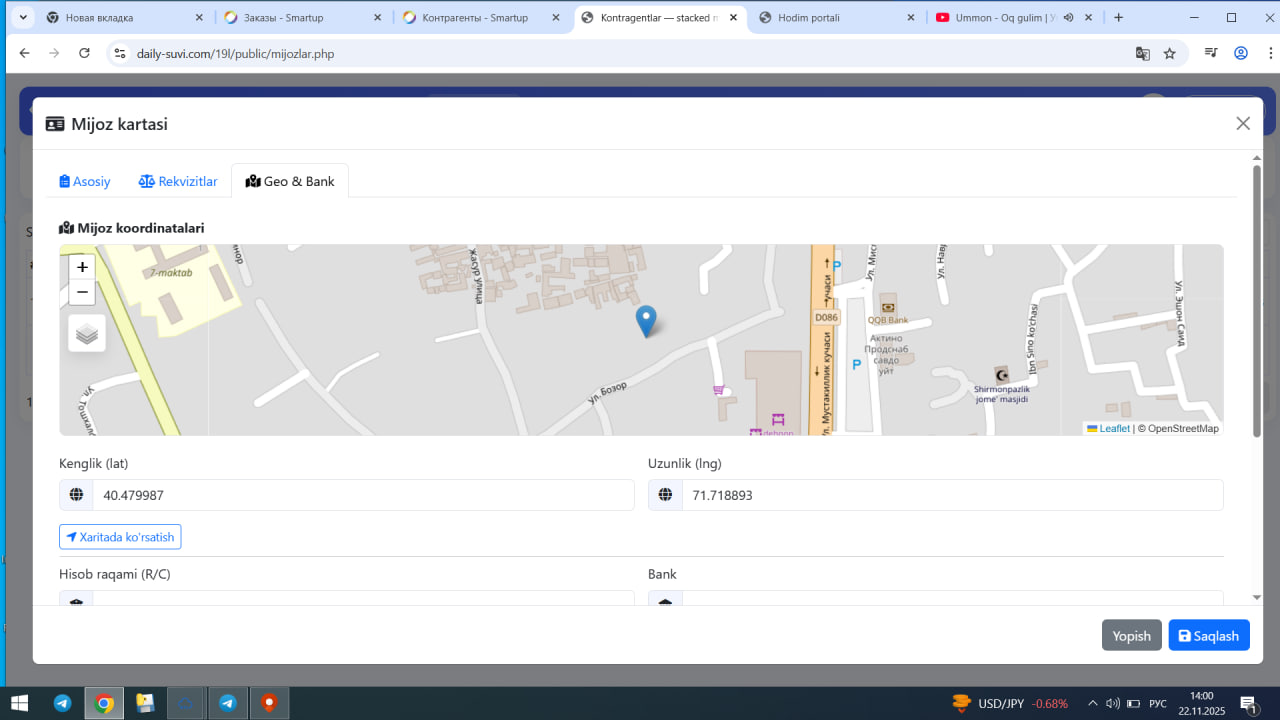Switch to the Rekvizitlar tab
This screenshot has height=720, width=1280.
[x=178, y=181]
